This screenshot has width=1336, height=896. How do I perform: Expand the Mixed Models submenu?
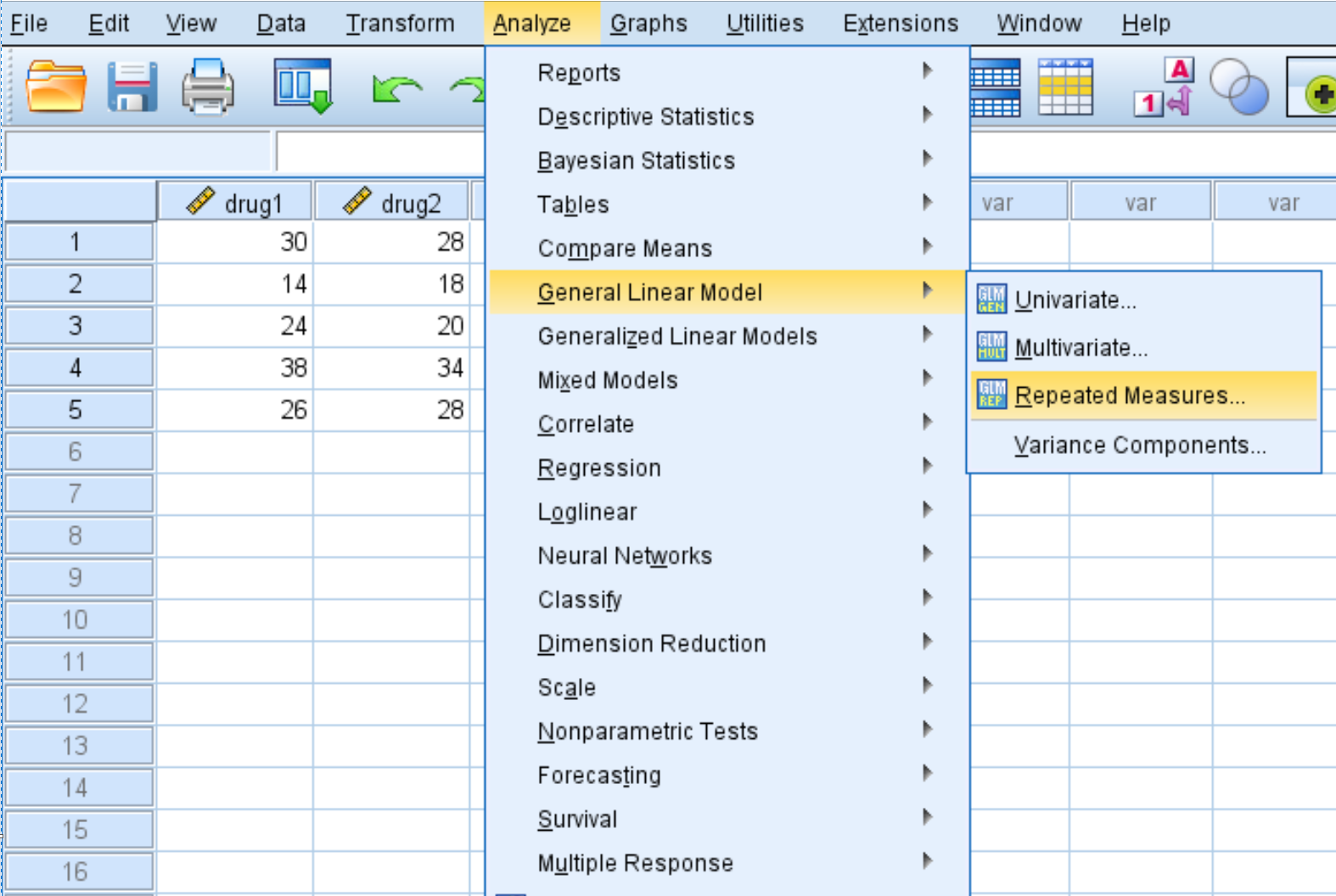point(728,380)
